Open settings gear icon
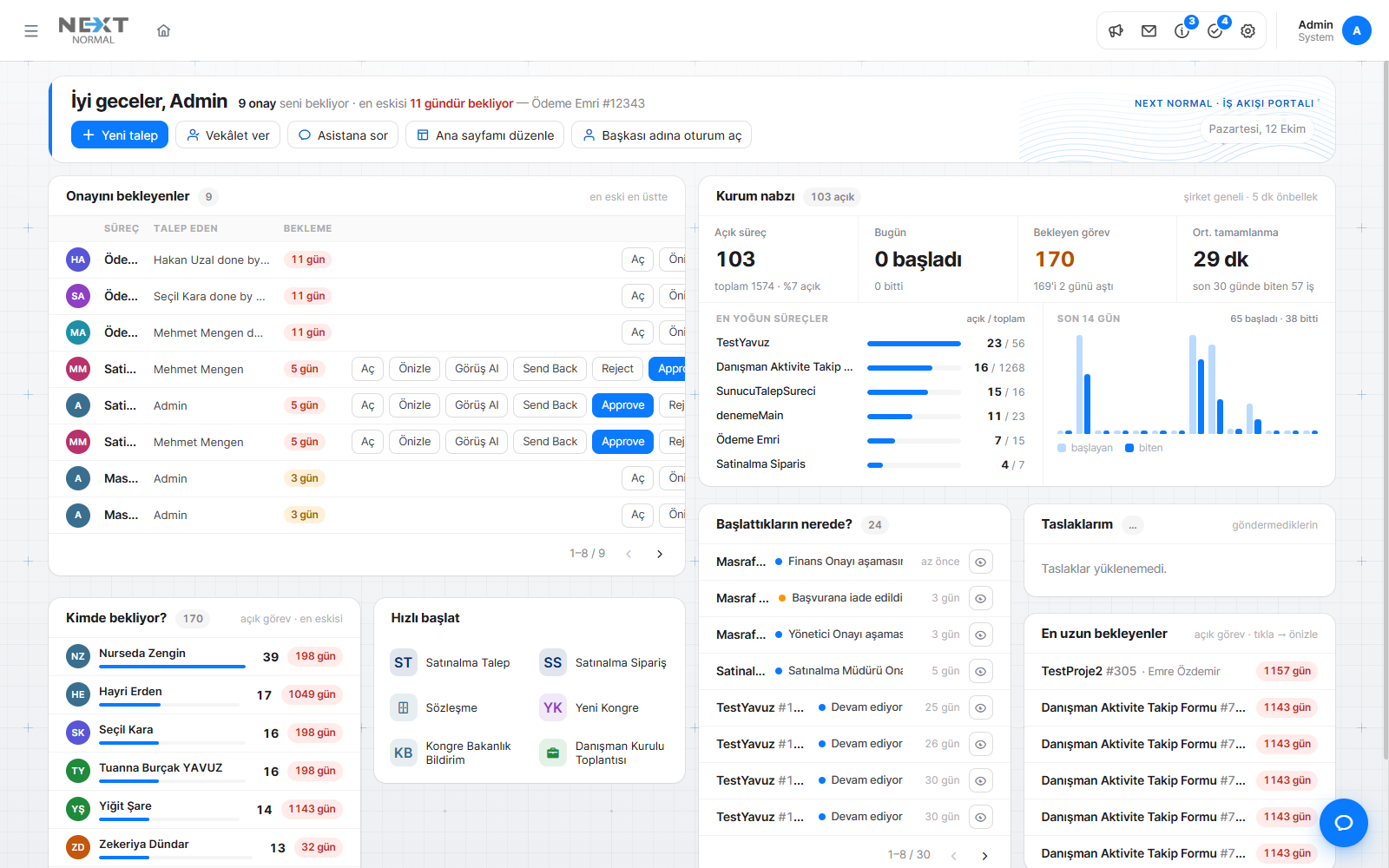 [x=1247, y=31]
